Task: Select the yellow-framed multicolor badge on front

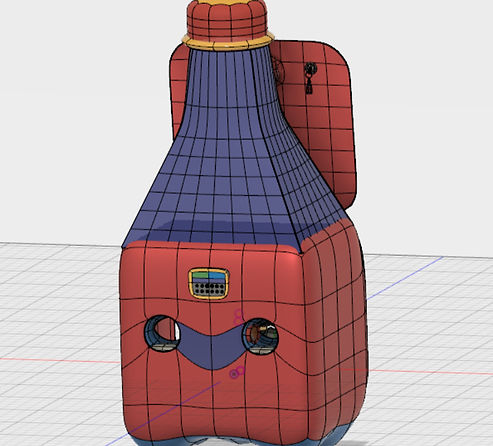Action: [x=209, y=283]
